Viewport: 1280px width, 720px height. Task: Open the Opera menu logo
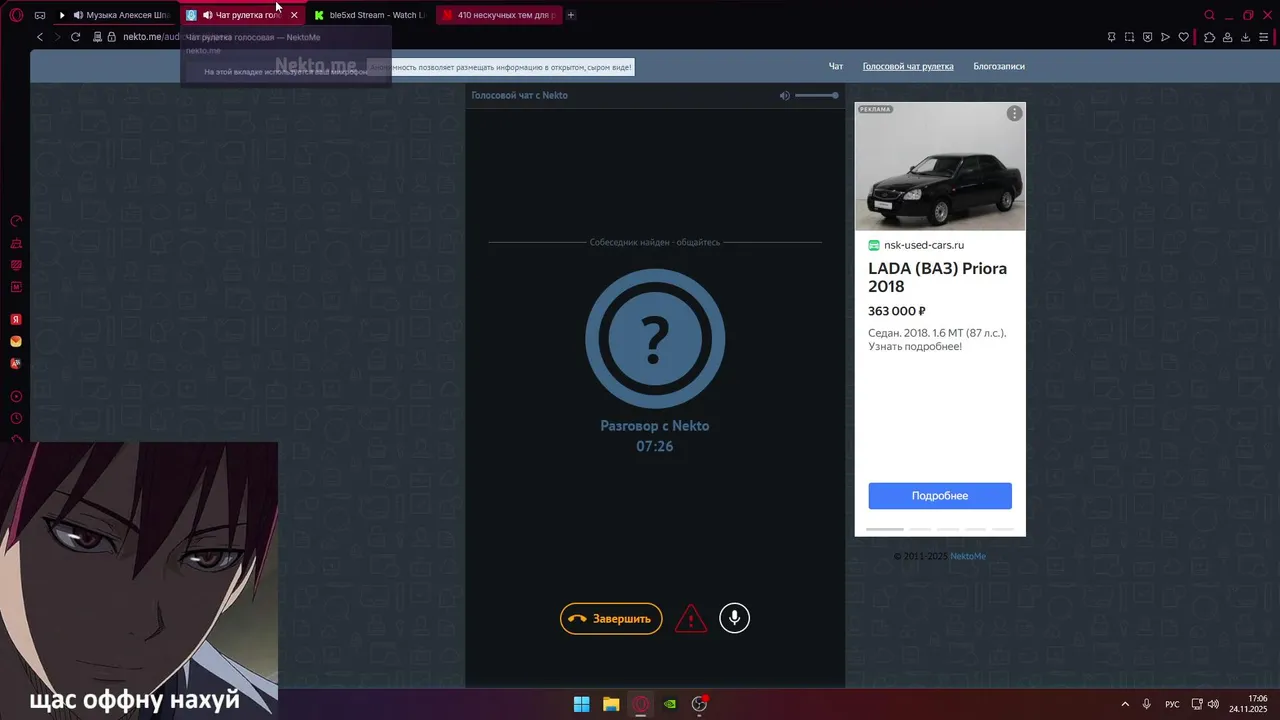16,15
